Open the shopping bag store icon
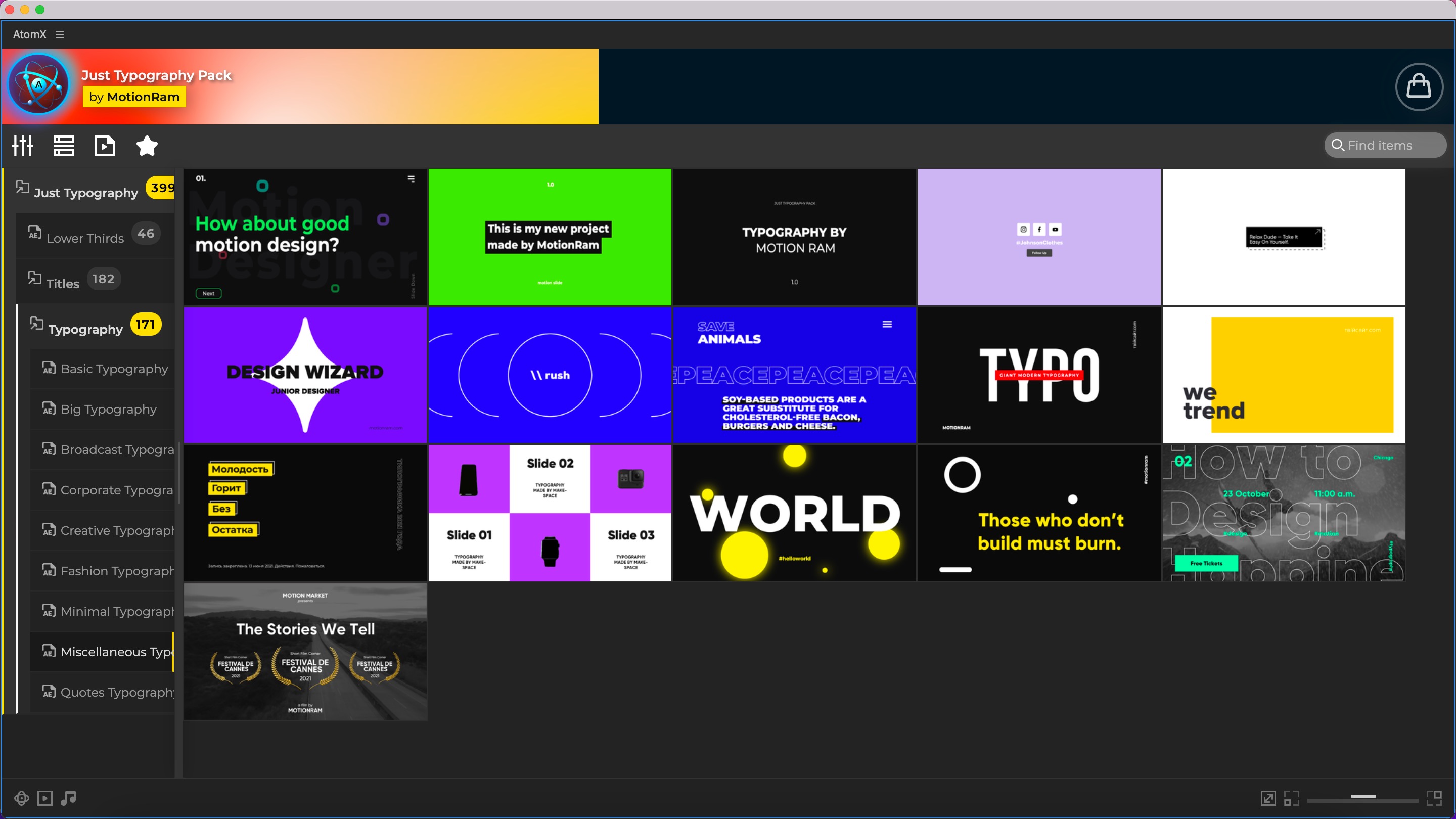1456x819 pixels. click(1419, 86)
